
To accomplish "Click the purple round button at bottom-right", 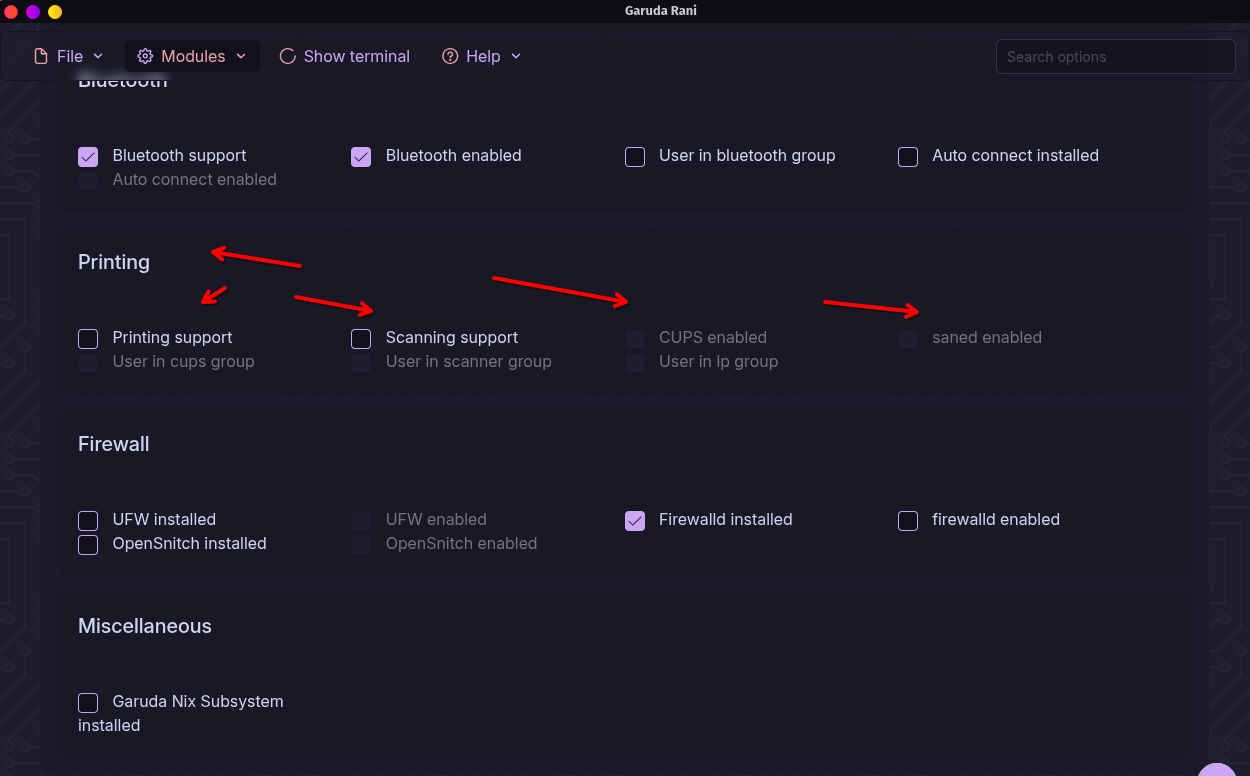I will click(x=1218, y=768).
